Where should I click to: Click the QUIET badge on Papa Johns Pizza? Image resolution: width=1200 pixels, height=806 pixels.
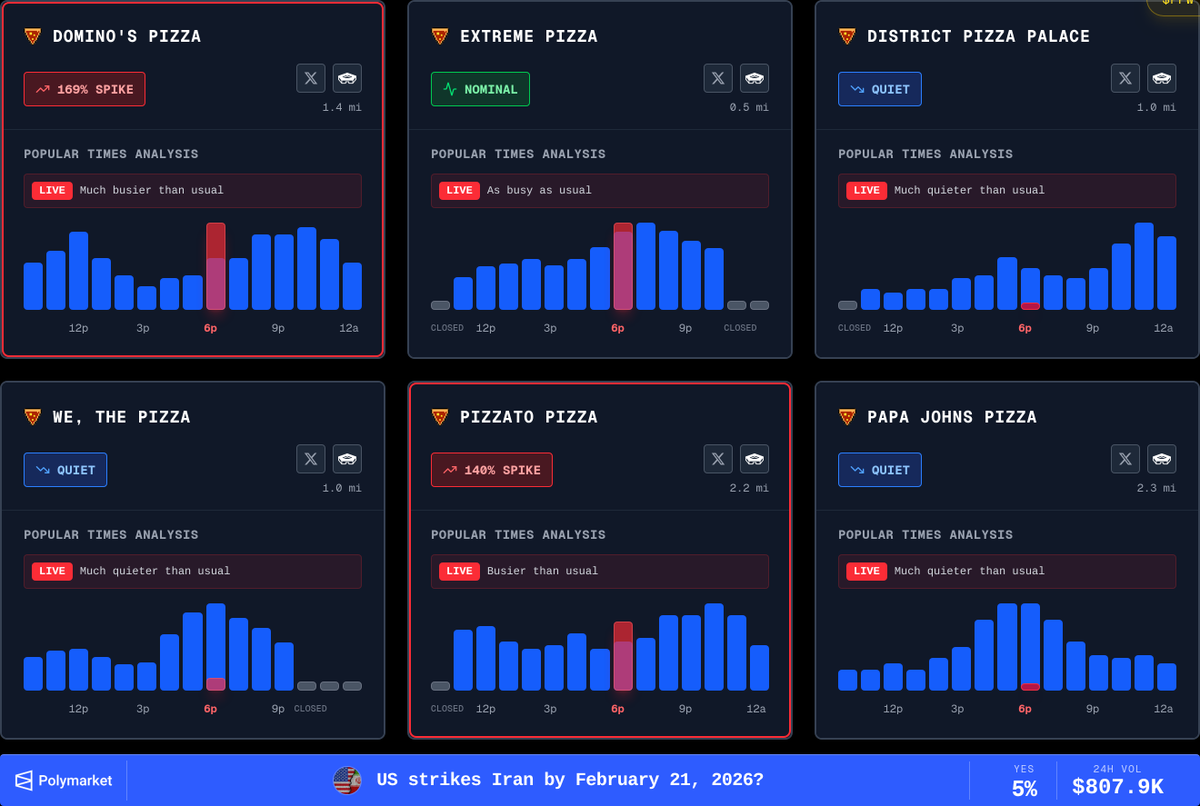point(880,470)
